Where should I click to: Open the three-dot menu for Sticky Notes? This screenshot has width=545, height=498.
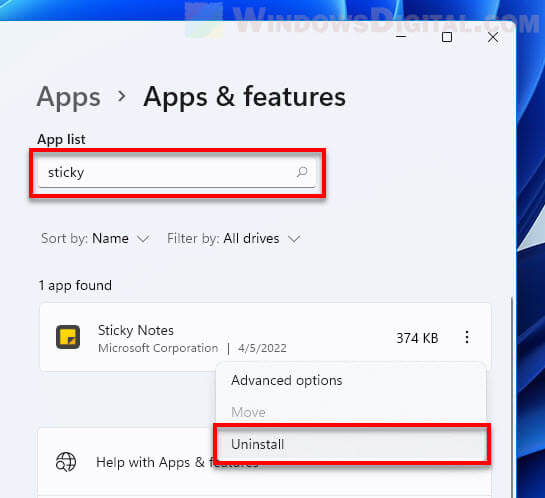click(x=467, y=337)
